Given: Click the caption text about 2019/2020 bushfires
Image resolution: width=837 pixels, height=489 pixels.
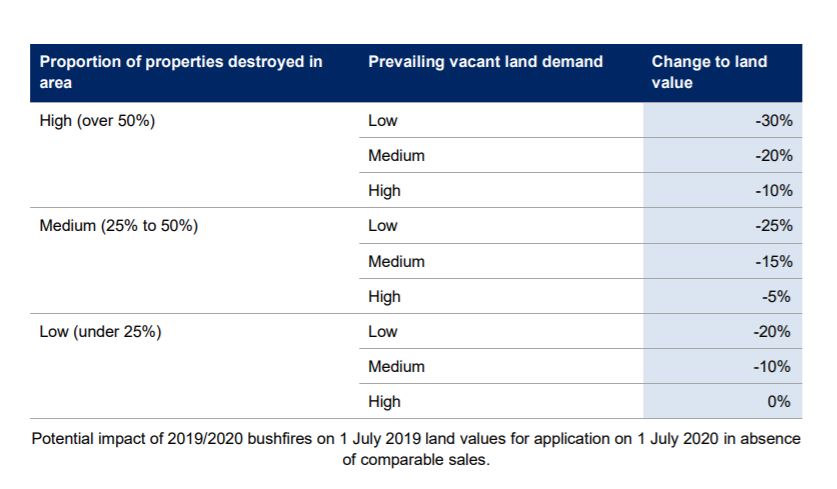Looking at the screenshot, I should (416, 449).
